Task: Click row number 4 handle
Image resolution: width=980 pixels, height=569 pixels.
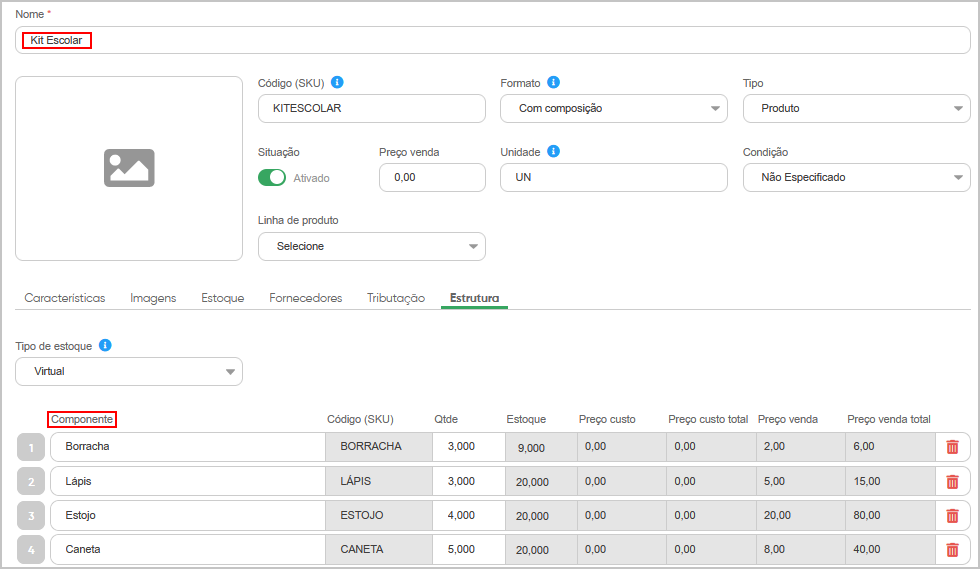Action: point(31,550)
